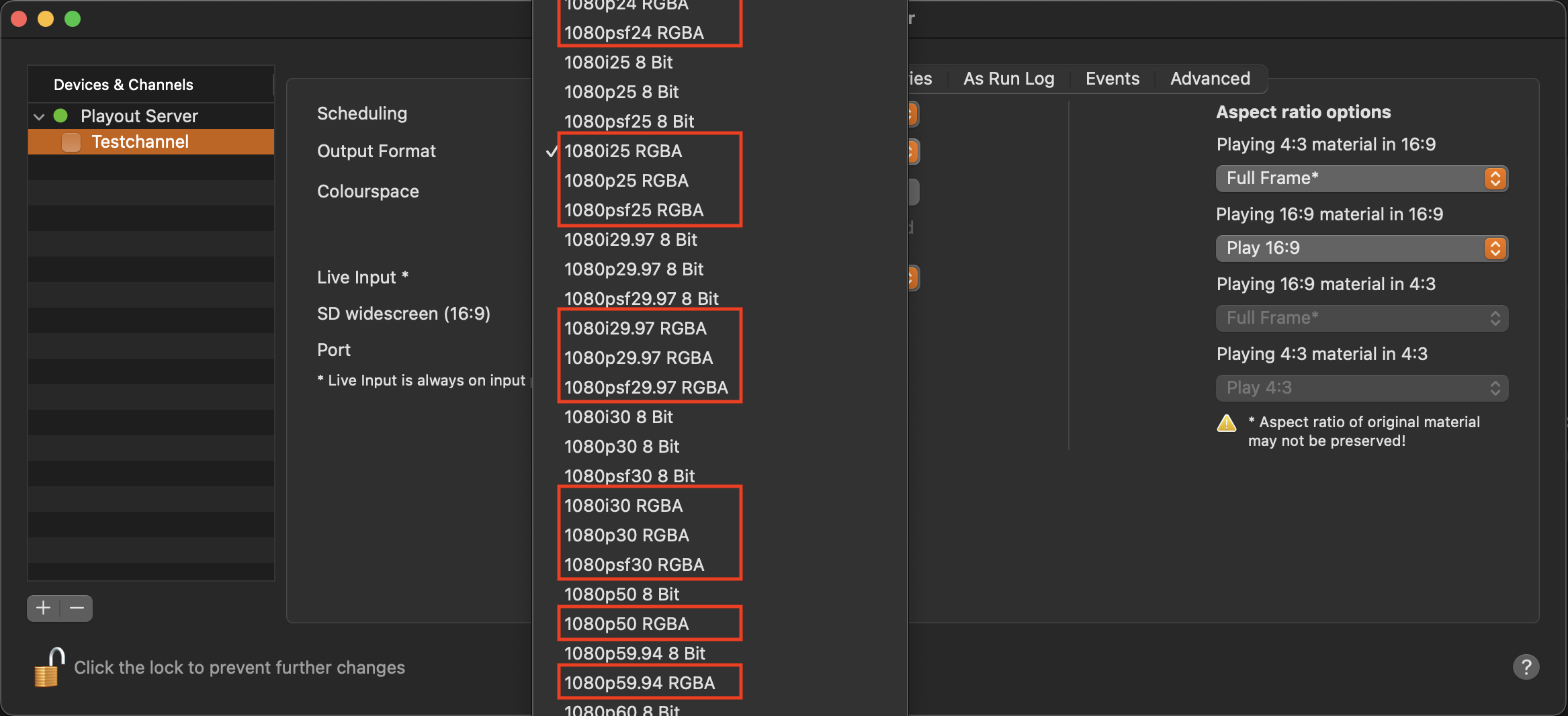
Task: Click the 'Click the lock to prevent further changes' text
Action: (239, 667)
